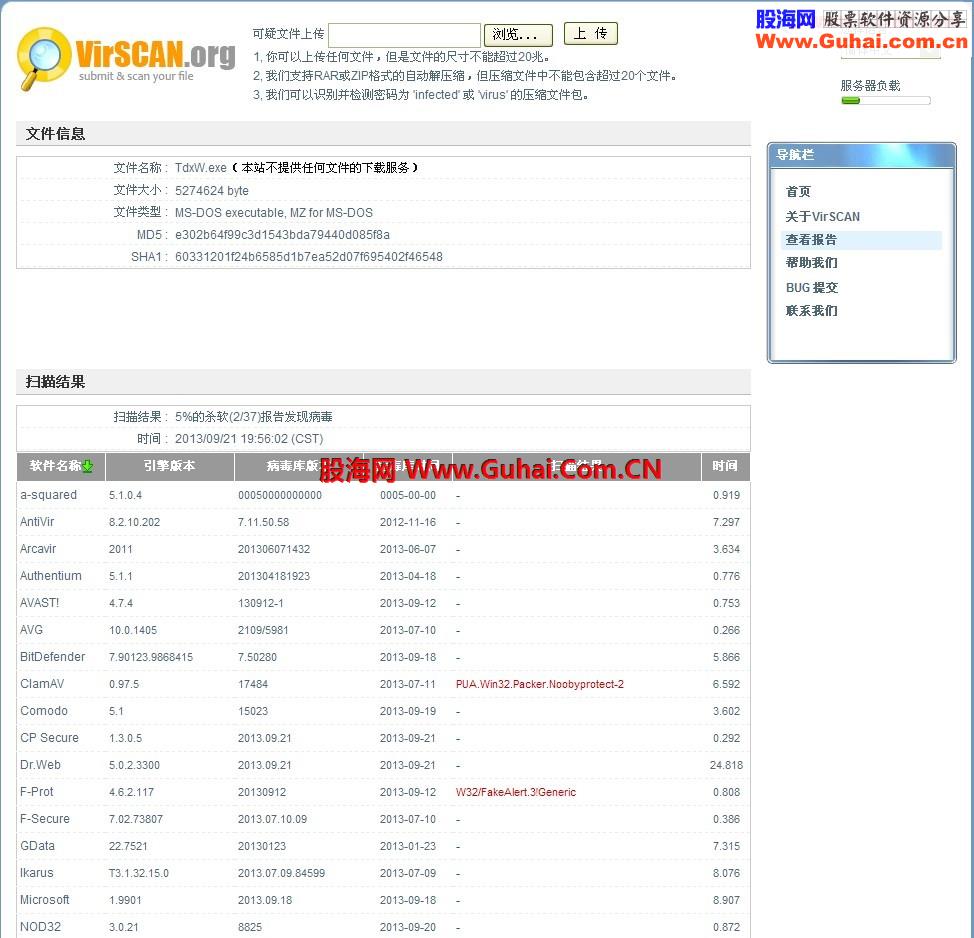Click the a-squared row name

point(48,495)
